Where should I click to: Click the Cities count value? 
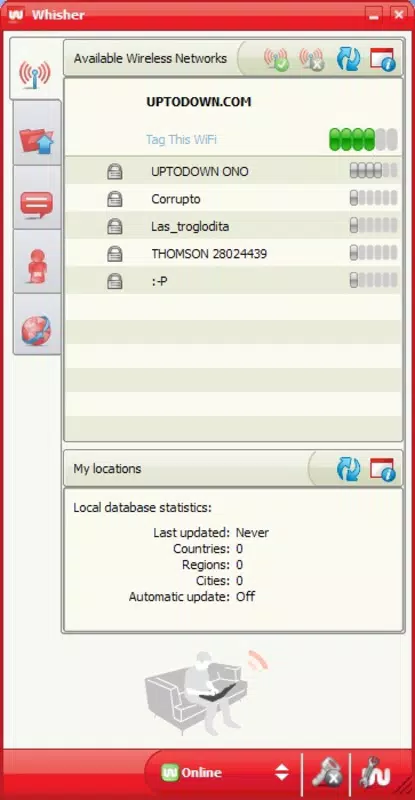click(x=239, y=581)
